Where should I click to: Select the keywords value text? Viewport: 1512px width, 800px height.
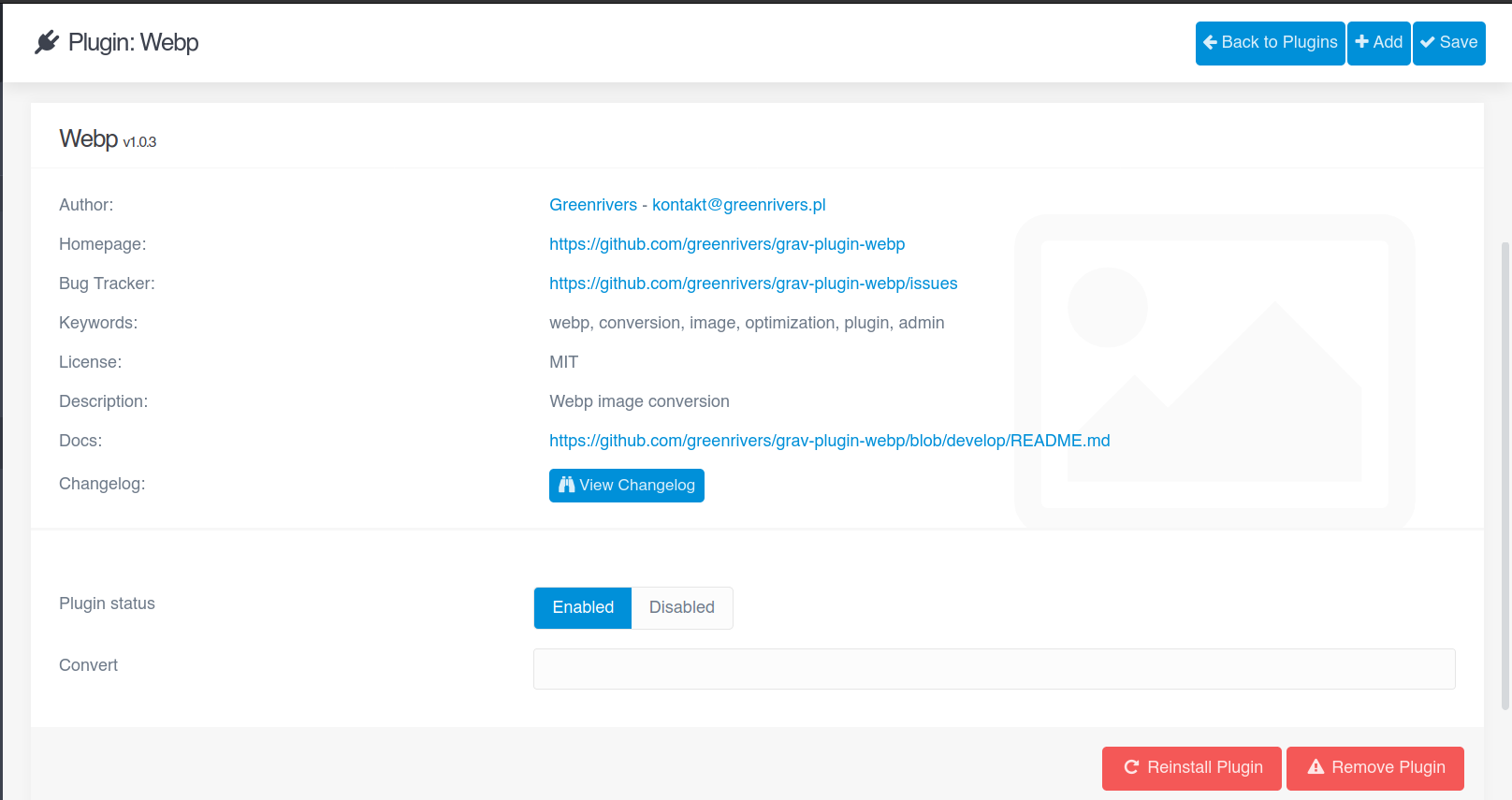tap(747, 323)
